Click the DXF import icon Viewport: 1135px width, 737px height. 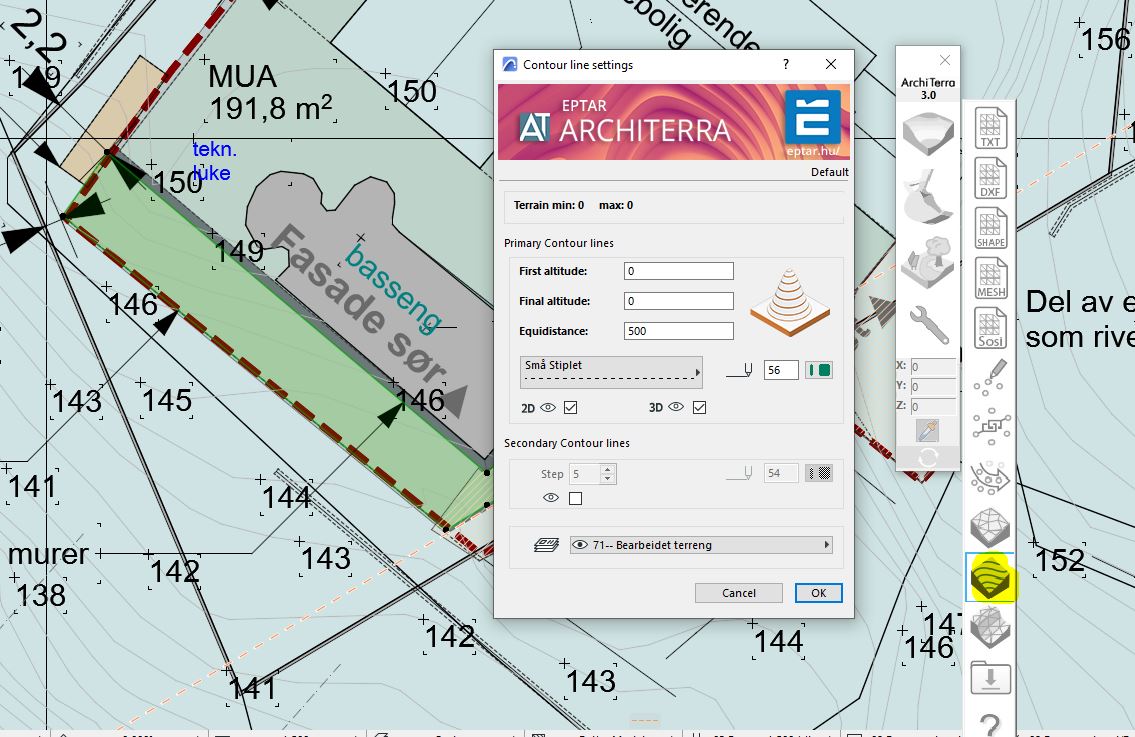click(990, 179)
